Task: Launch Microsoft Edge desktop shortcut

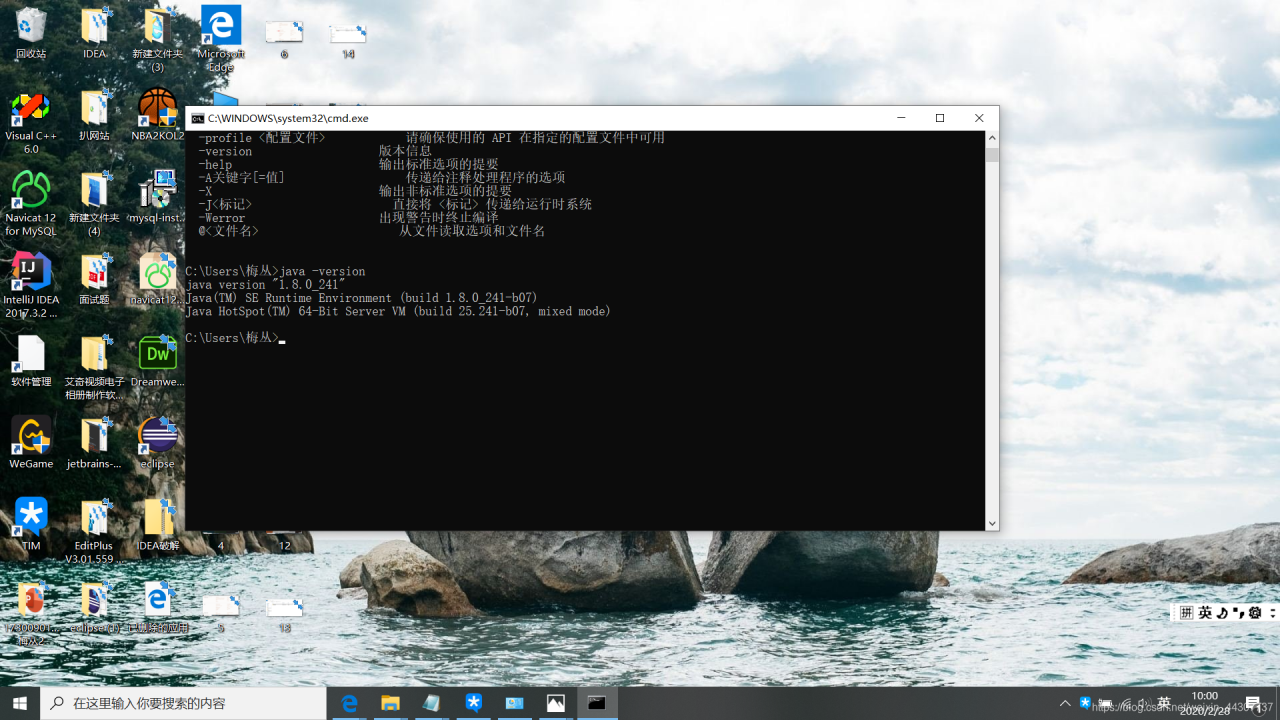Action: click(x=221, y=40)
